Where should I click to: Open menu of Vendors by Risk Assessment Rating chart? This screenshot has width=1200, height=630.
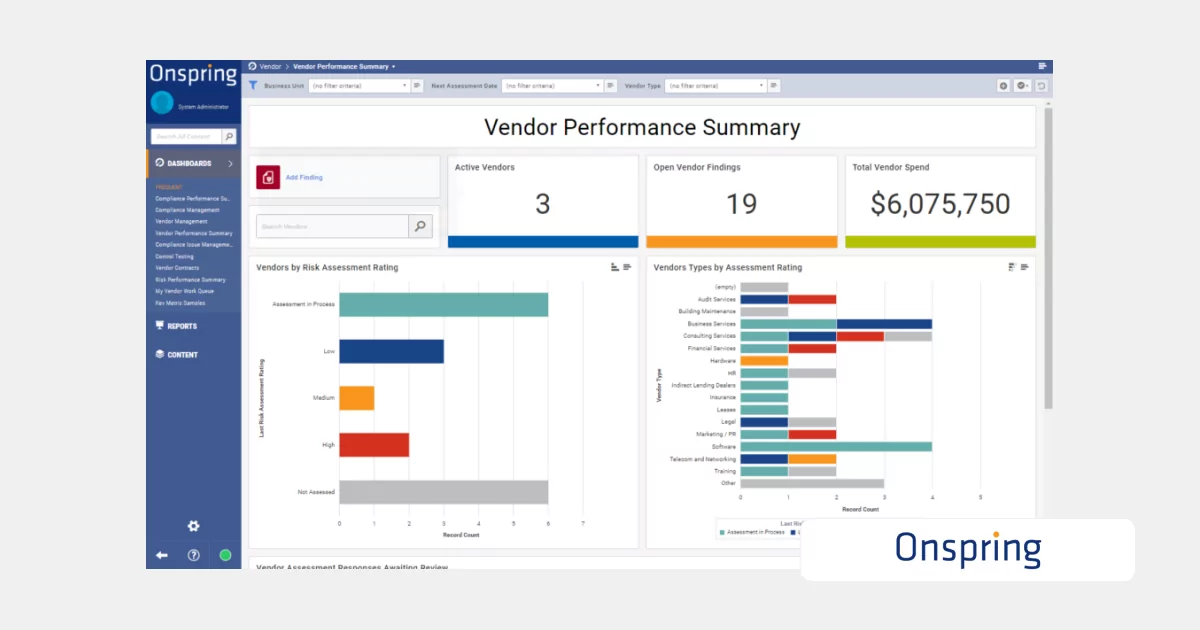point(627,267)
